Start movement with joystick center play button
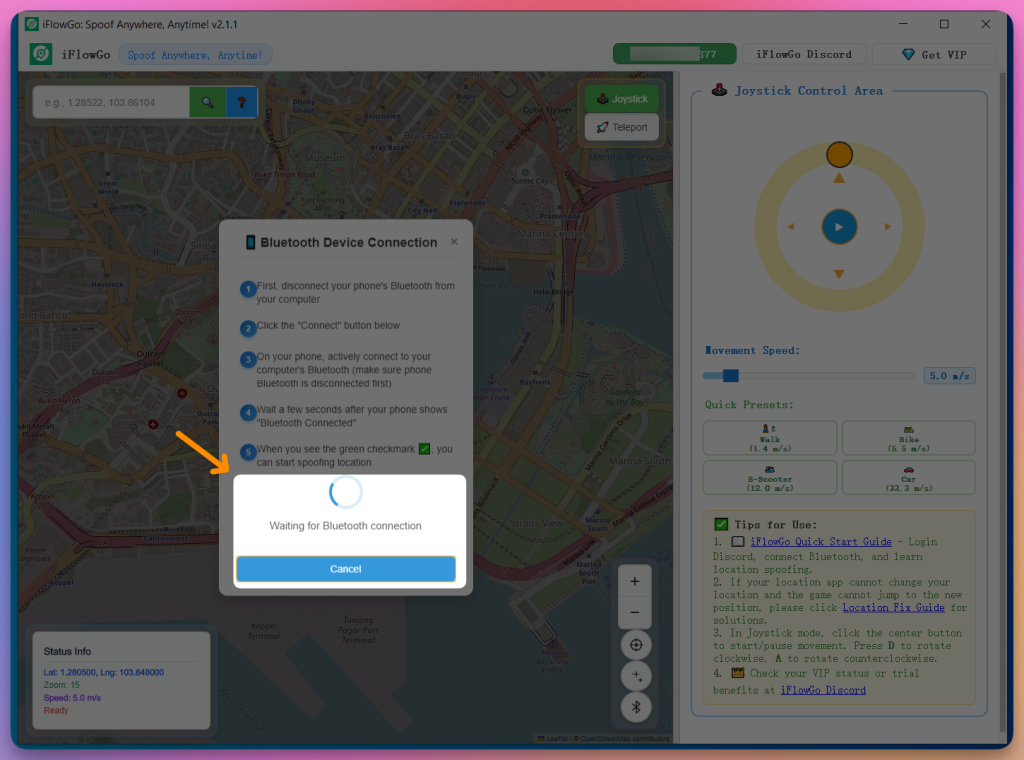1024x760 pixels. click(839, 227)
